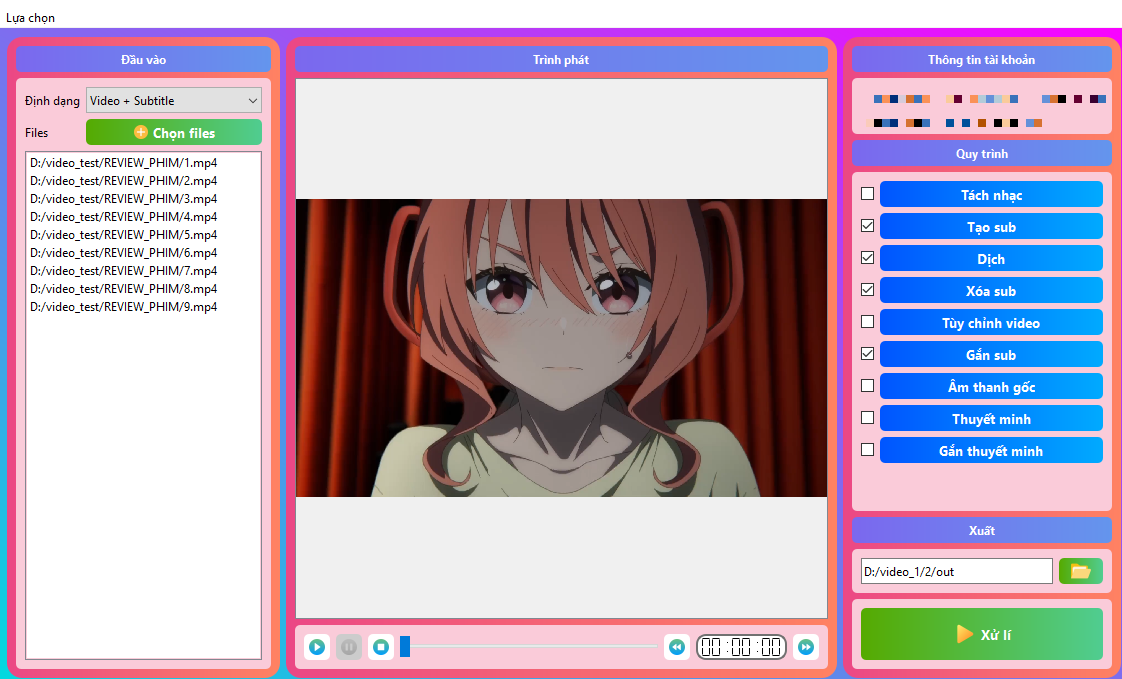The image size is (1122, 679).
Task: Uncheck the Tạo sub checkbox
Action: [x=867, y=226]
